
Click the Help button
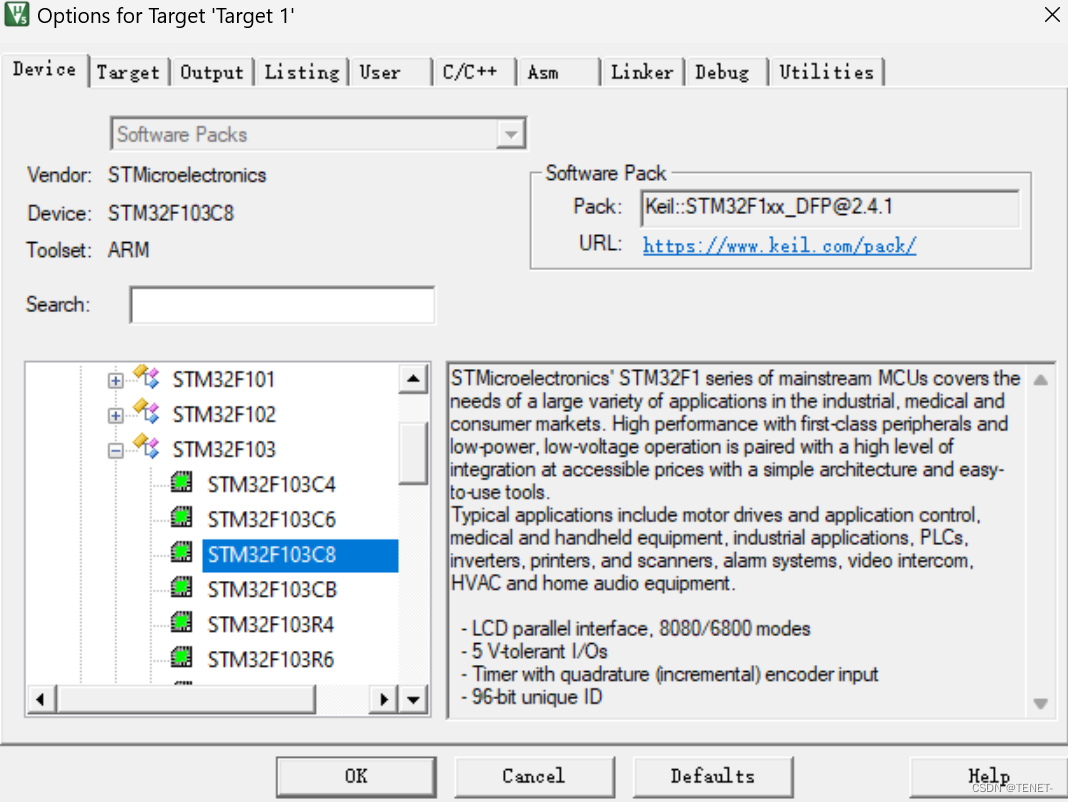988,776
